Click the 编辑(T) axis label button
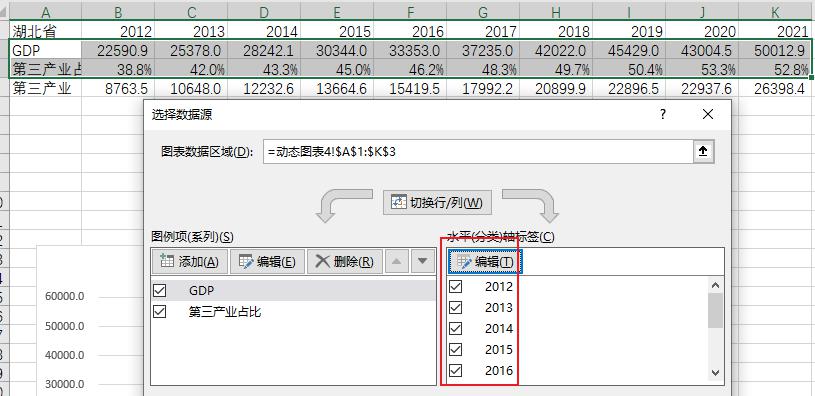Screen dimensions: 815x396 (485, 262)
